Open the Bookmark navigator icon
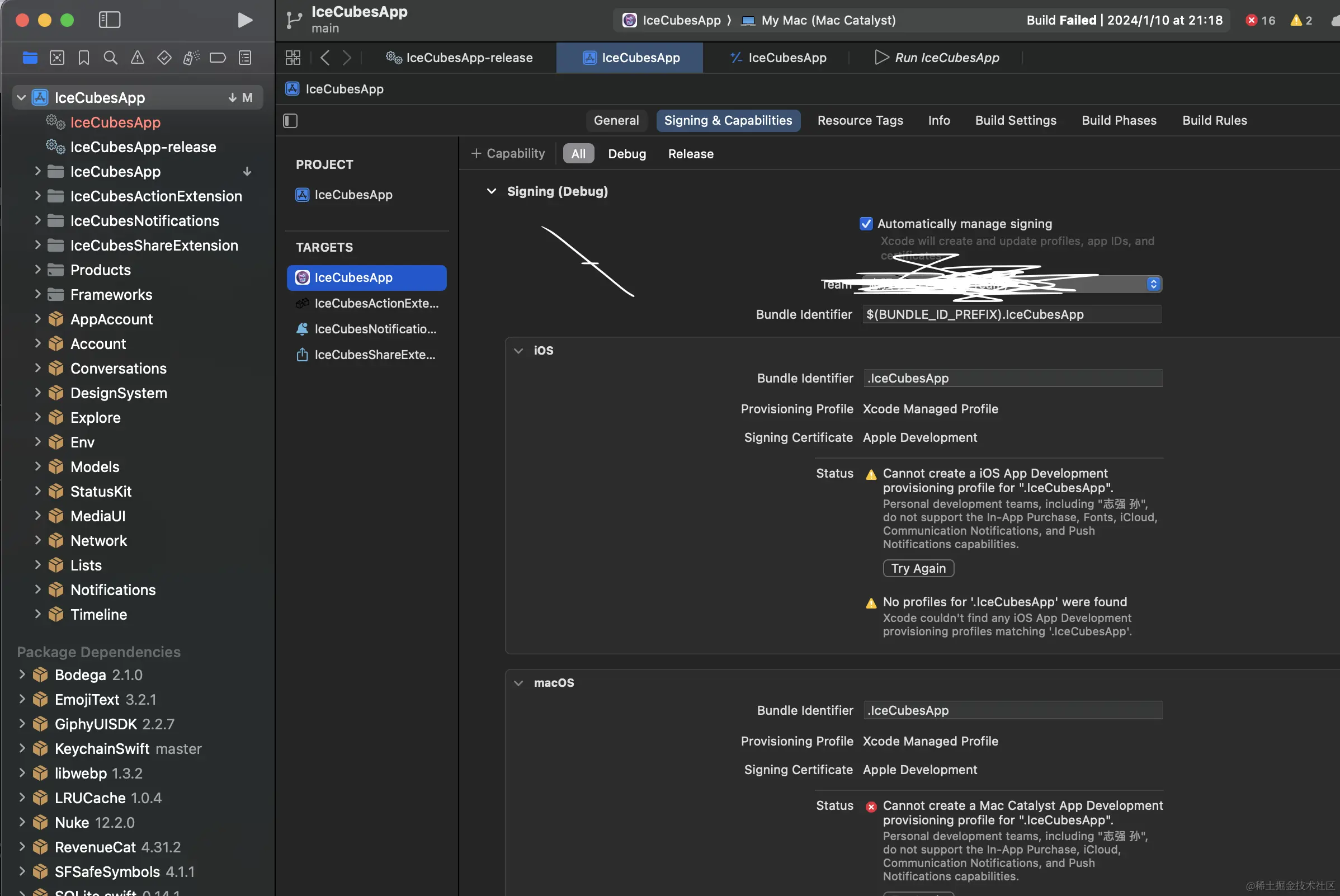This screenshot has height=896, width=1340. tap(84, 58)
